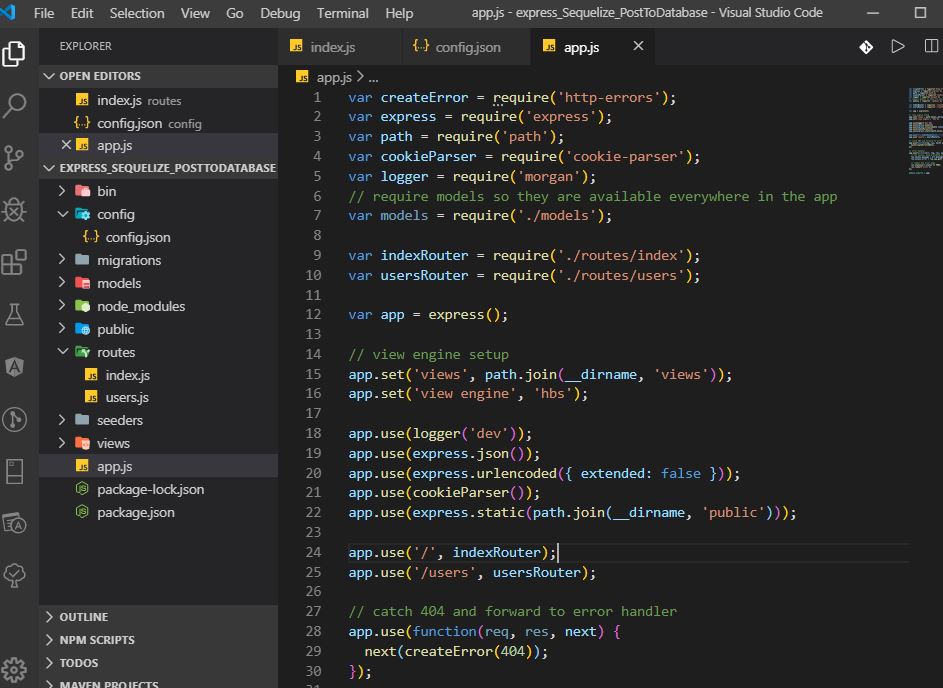Image resolution: width=943 pixels, height=688 pixels.
Task: Collapse the Open Editors section
Action: (x=158, y=76)
